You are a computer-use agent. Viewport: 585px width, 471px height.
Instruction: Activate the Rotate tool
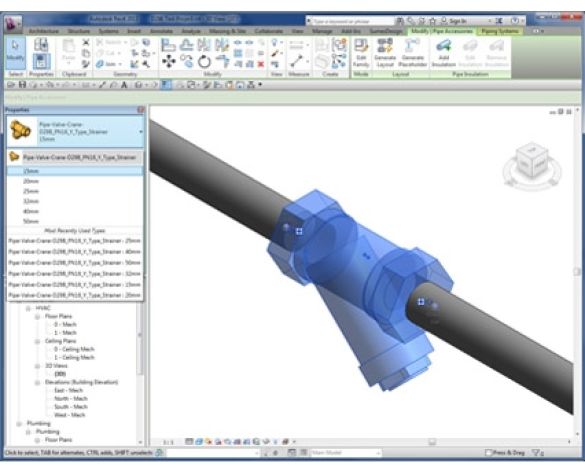(204, 61)
